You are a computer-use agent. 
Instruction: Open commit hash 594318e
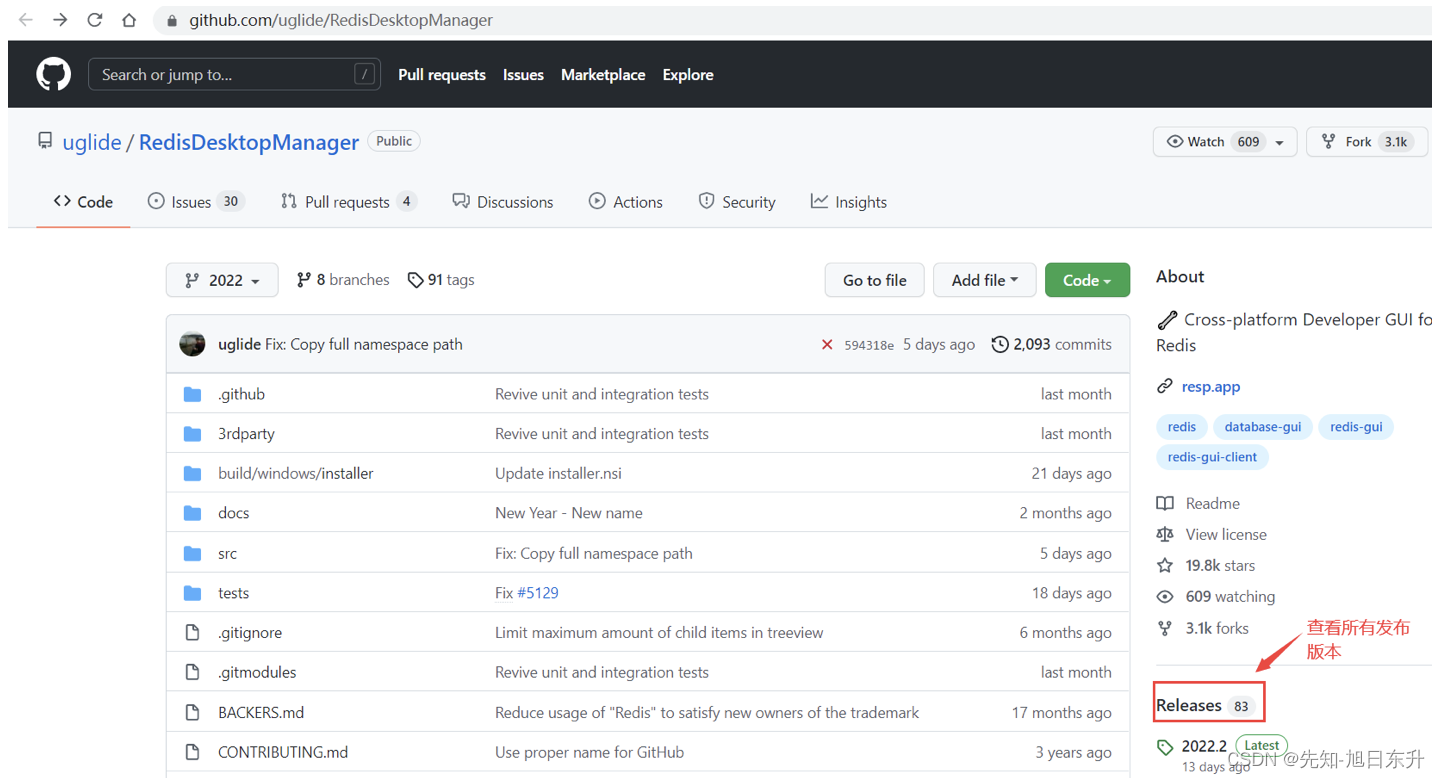click(x=869, y=345)
